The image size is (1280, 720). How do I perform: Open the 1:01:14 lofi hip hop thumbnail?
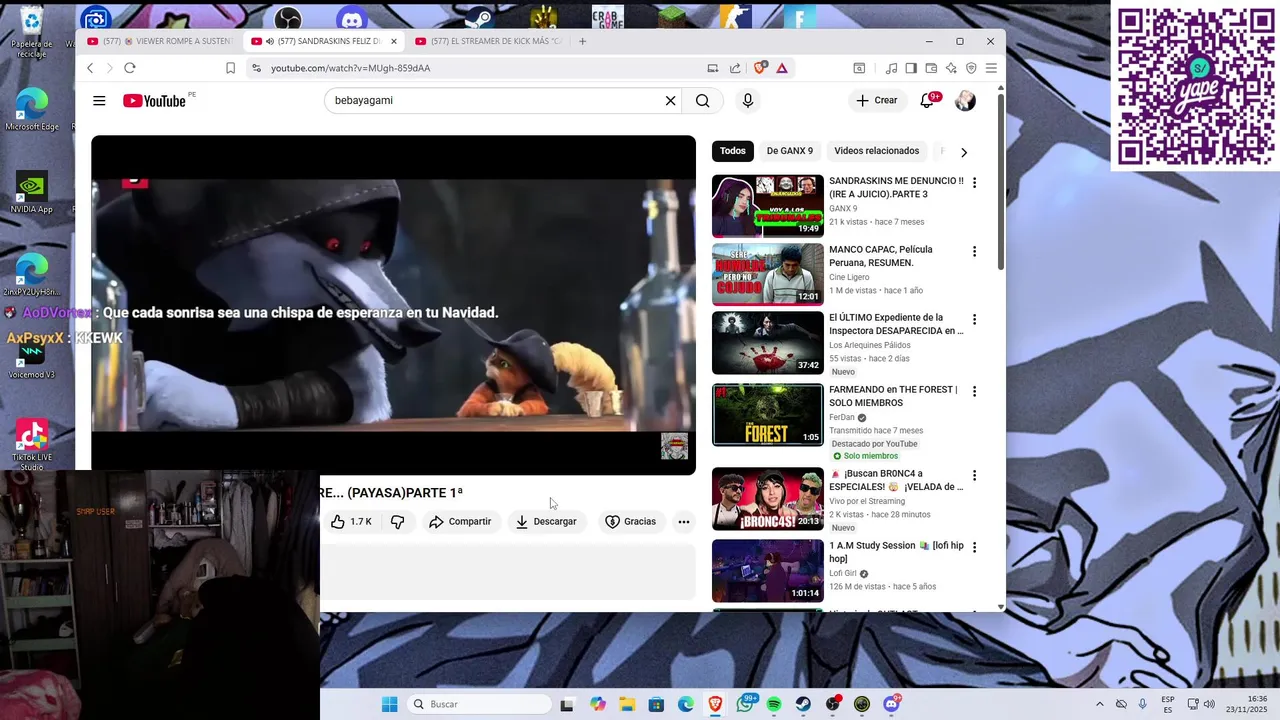(x=768, y=570)
